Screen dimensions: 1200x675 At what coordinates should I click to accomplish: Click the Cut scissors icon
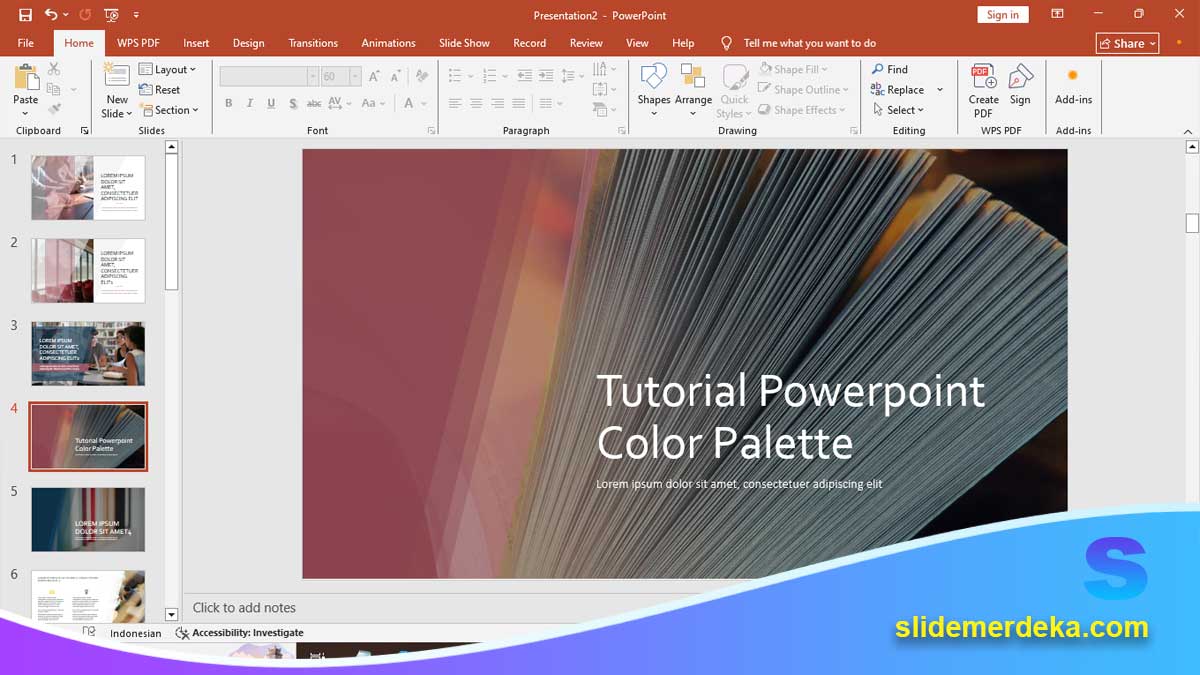[54, 69]
